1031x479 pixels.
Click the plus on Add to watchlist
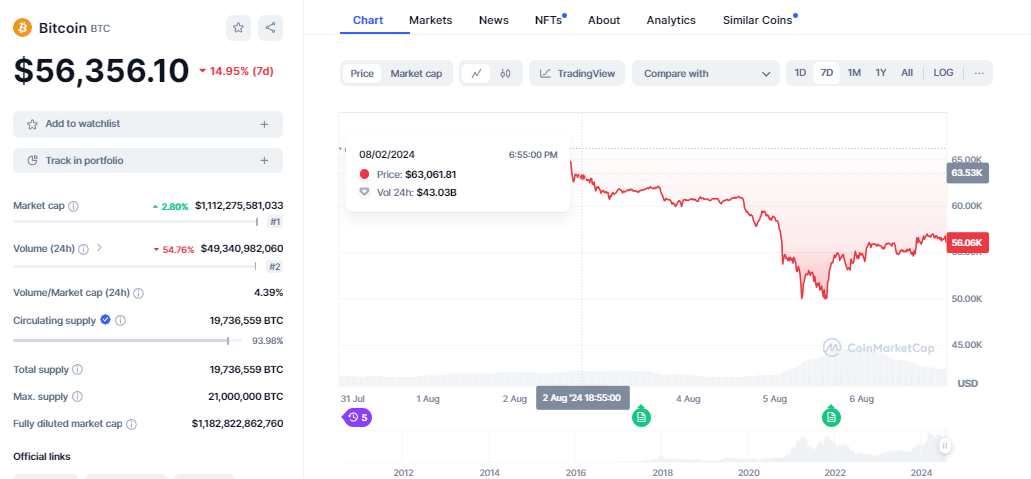point(264,124)
